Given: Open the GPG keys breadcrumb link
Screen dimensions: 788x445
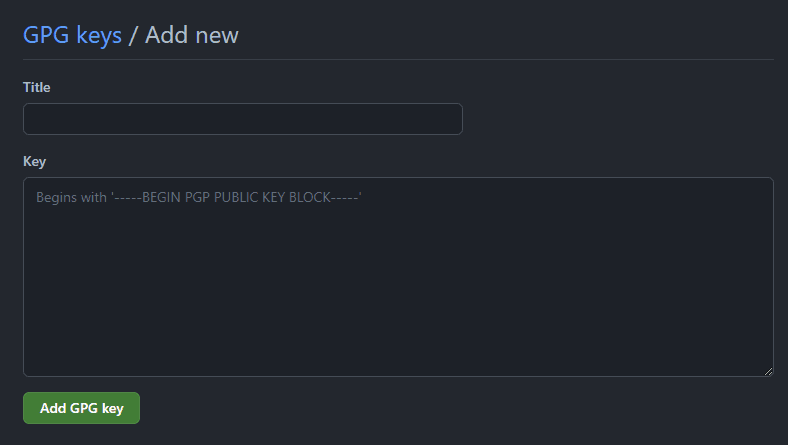Looking at the screenshot, I should coord(72,36).
